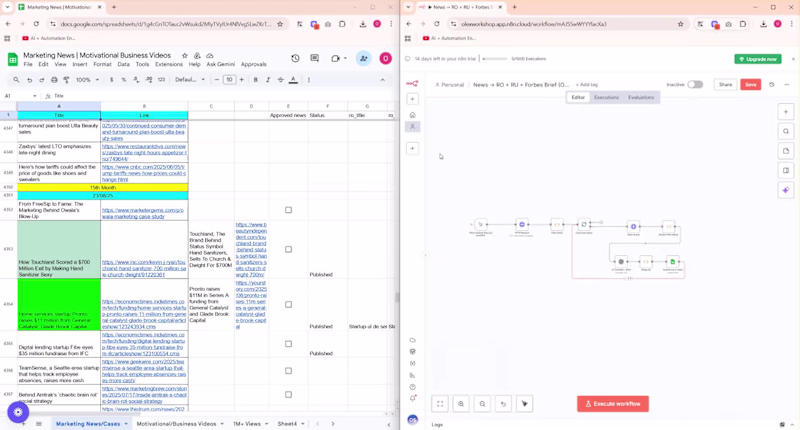
Task: Open comments panel in Google Sheets
Action: click(315, 59)
